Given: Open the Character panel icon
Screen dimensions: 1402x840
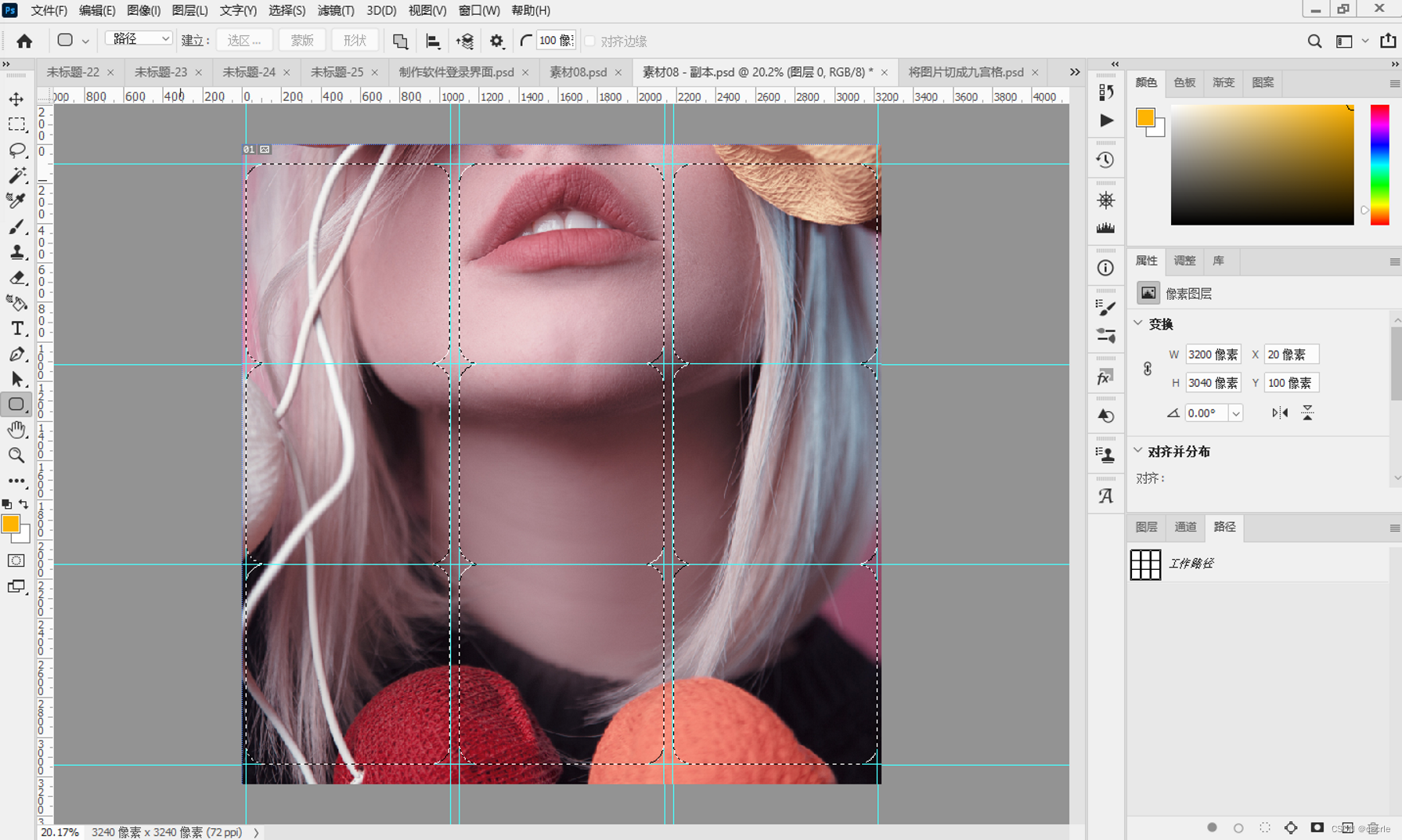Looking at the screenshot, I should pyautogui.click(x=1105, y=496).
